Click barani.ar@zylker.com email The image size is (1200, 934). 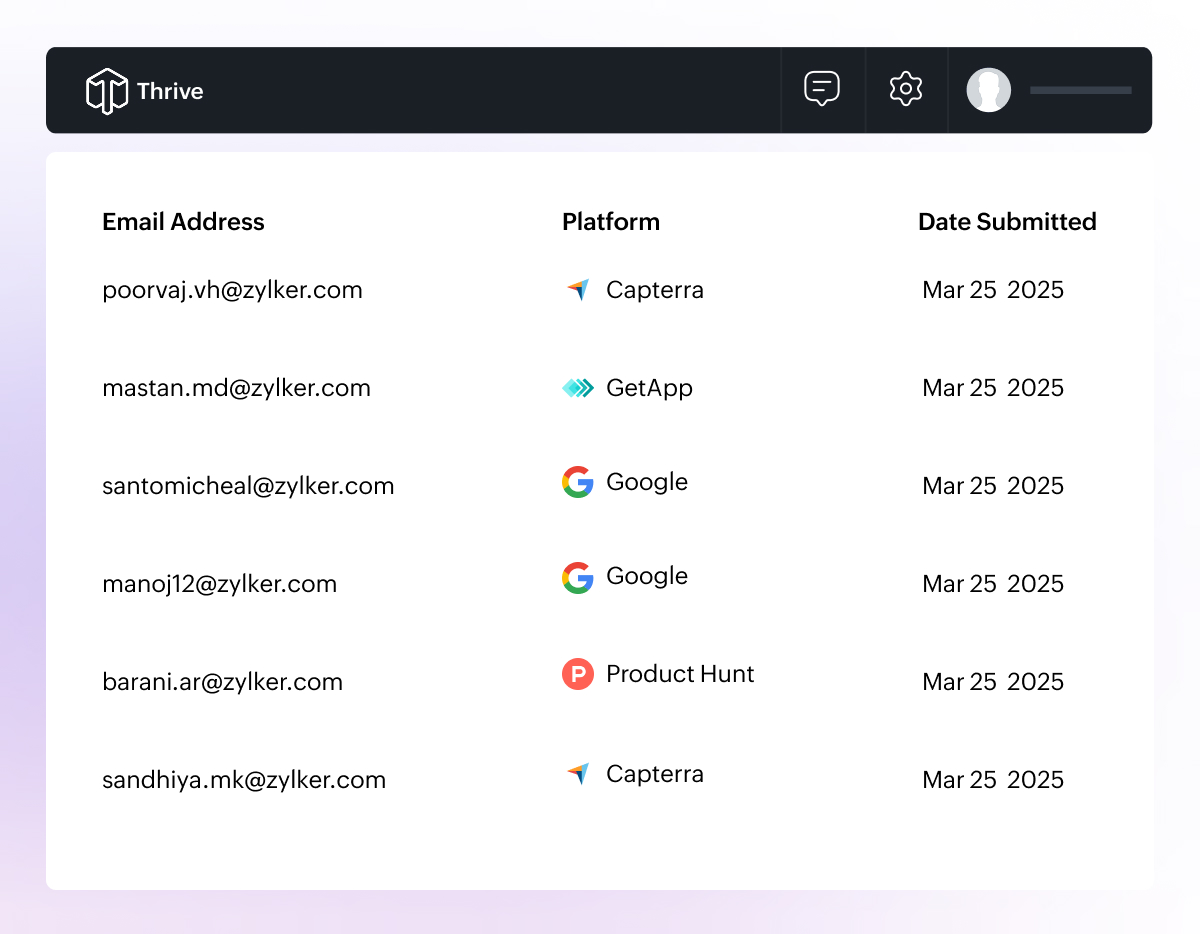(x=222, y=682)
